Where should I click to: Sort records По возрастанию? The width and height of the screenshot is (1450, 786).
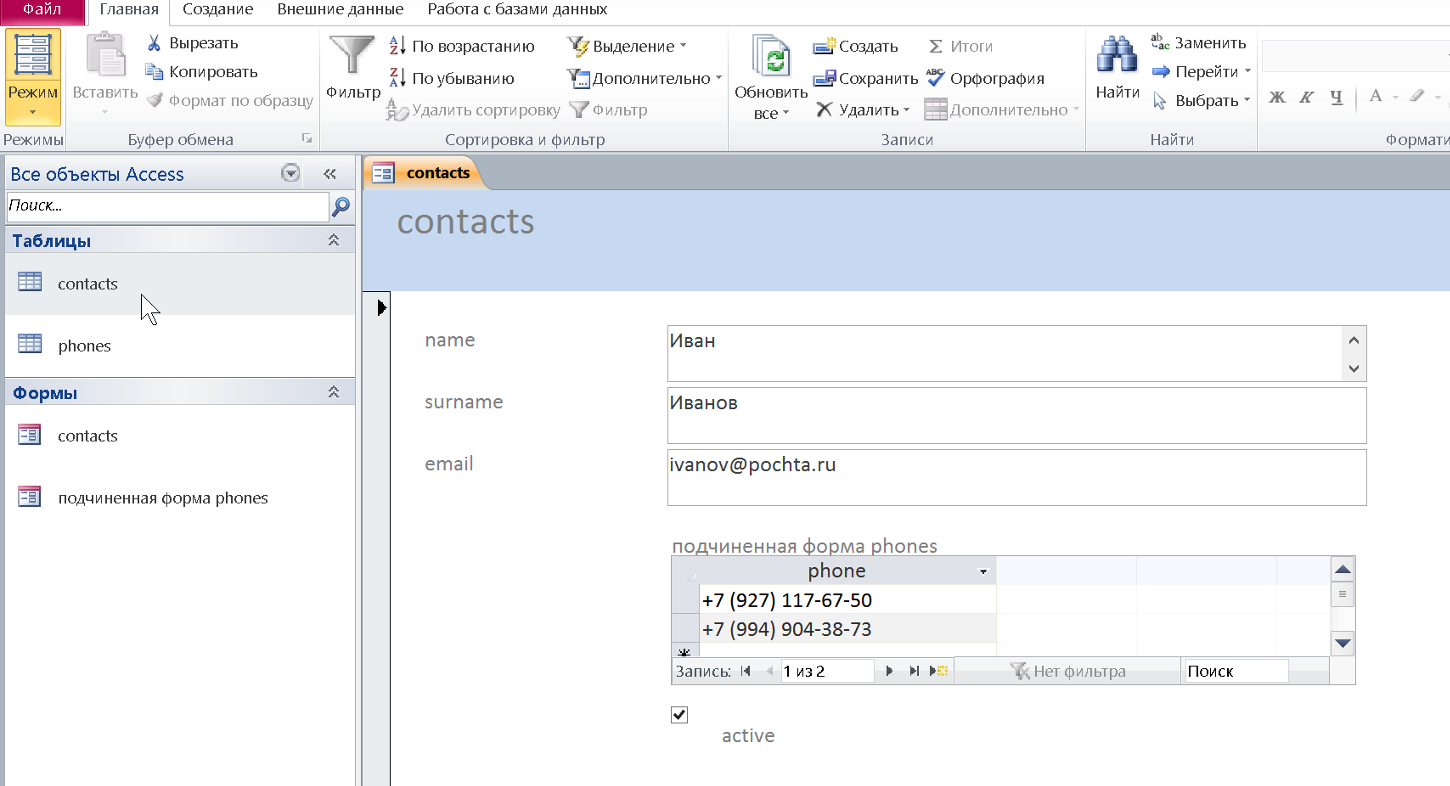click(461, 46)
